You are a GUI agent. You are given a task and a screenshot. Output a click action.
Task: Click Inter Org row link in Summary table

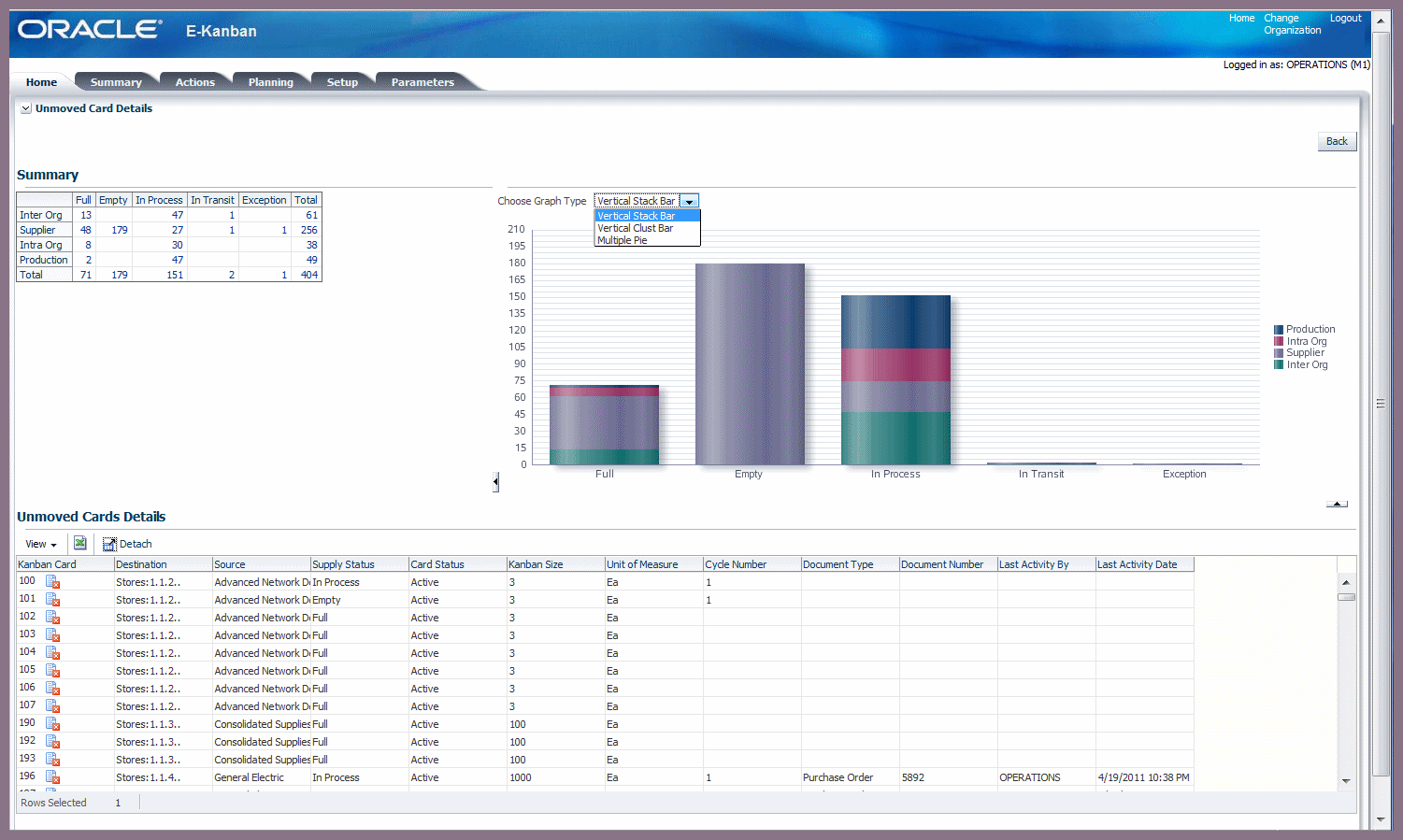[x=41, y=215]
